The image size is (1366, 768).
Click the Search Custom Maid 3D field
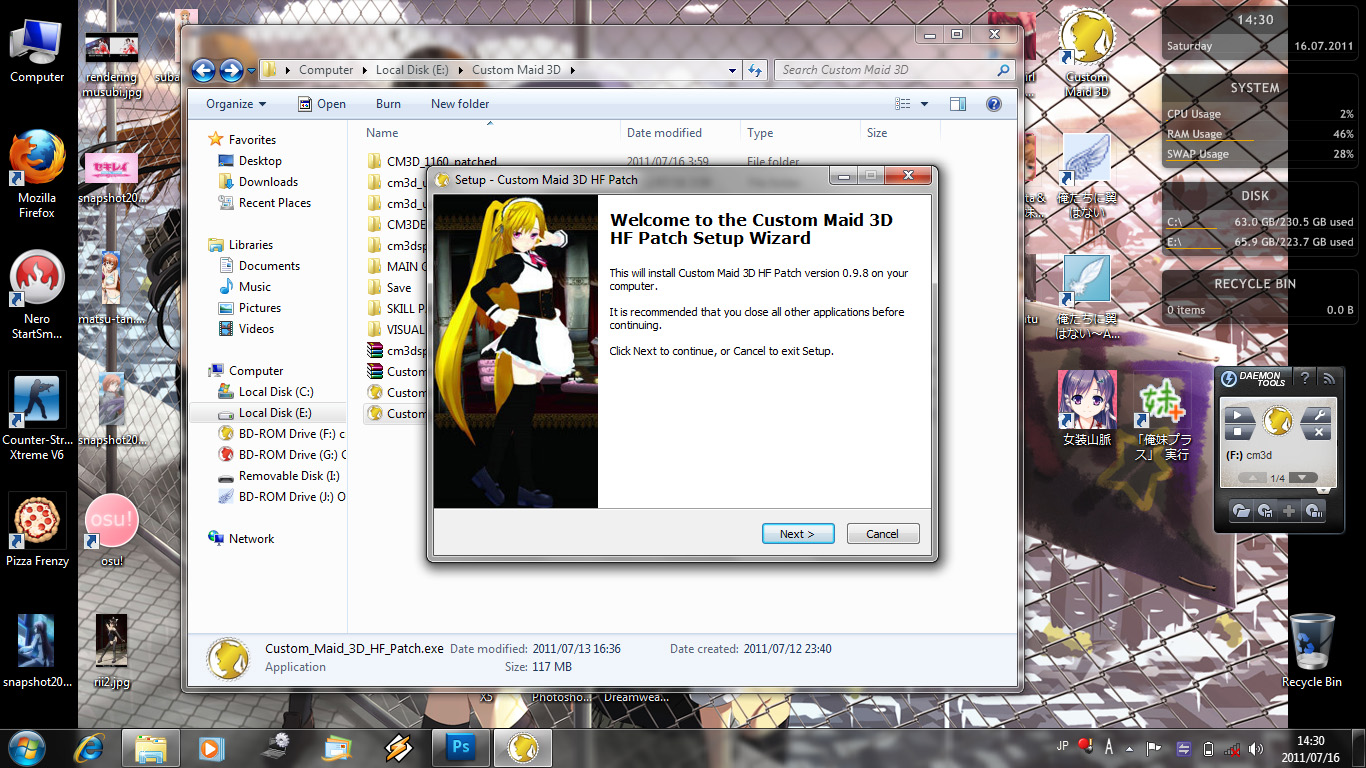(x=896, y=70)
